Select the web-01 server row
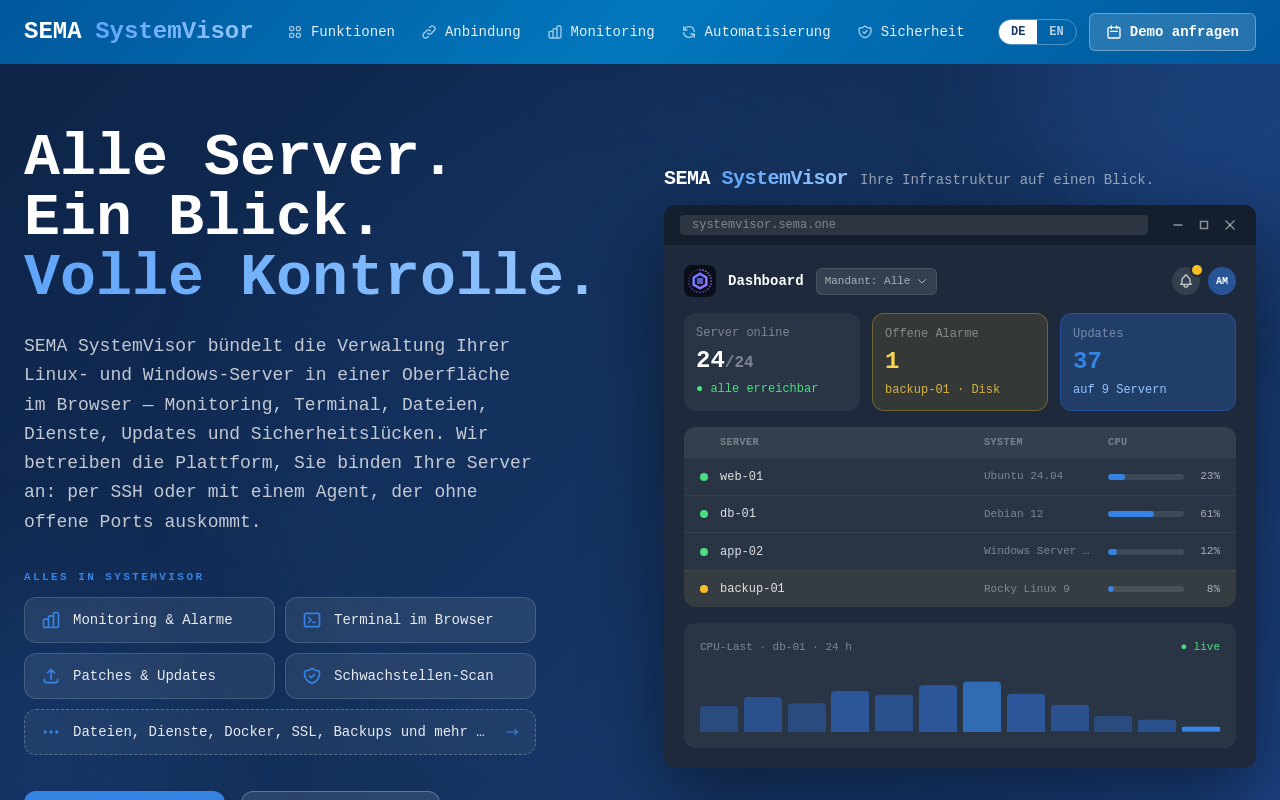Screen dimensions: 1280x800 pos(960,477)
